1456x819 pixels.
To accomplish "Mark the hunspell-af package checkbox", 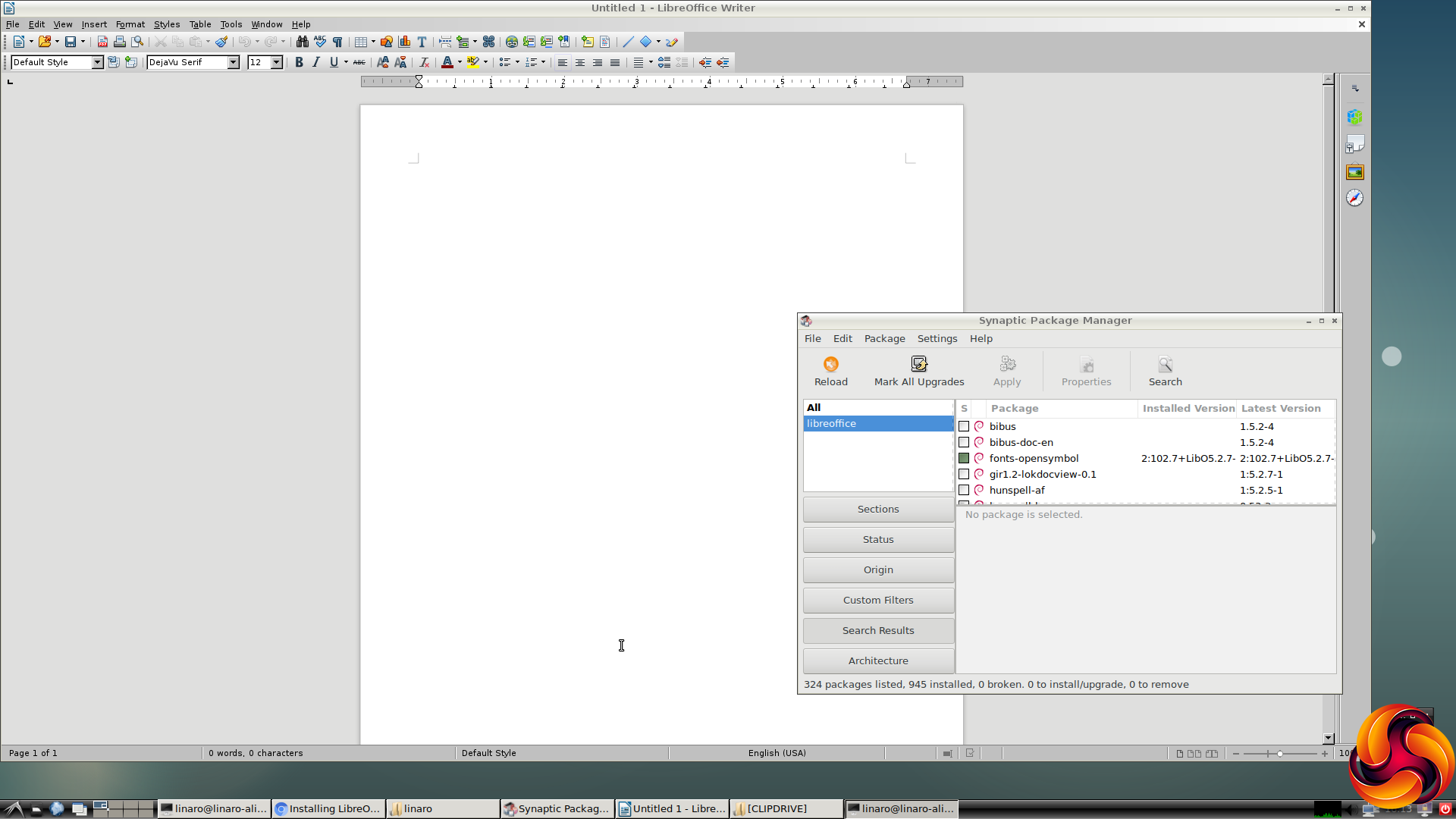I will [964, 491].
